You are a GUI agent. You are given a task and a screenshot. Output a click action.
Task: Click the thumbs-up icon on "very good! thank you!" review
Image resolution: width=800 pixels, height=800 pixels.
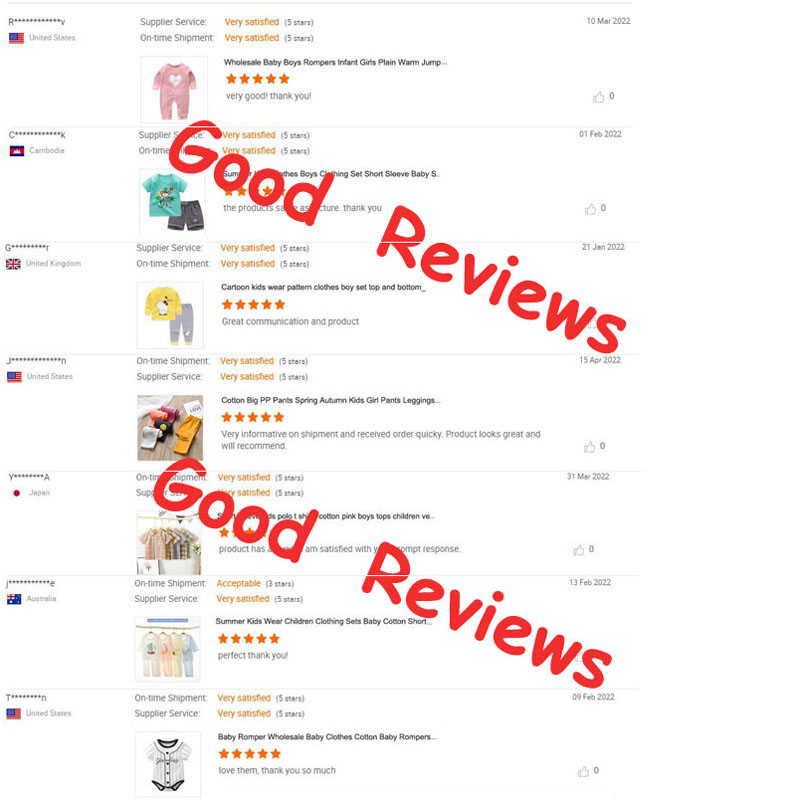coord(598,96)
